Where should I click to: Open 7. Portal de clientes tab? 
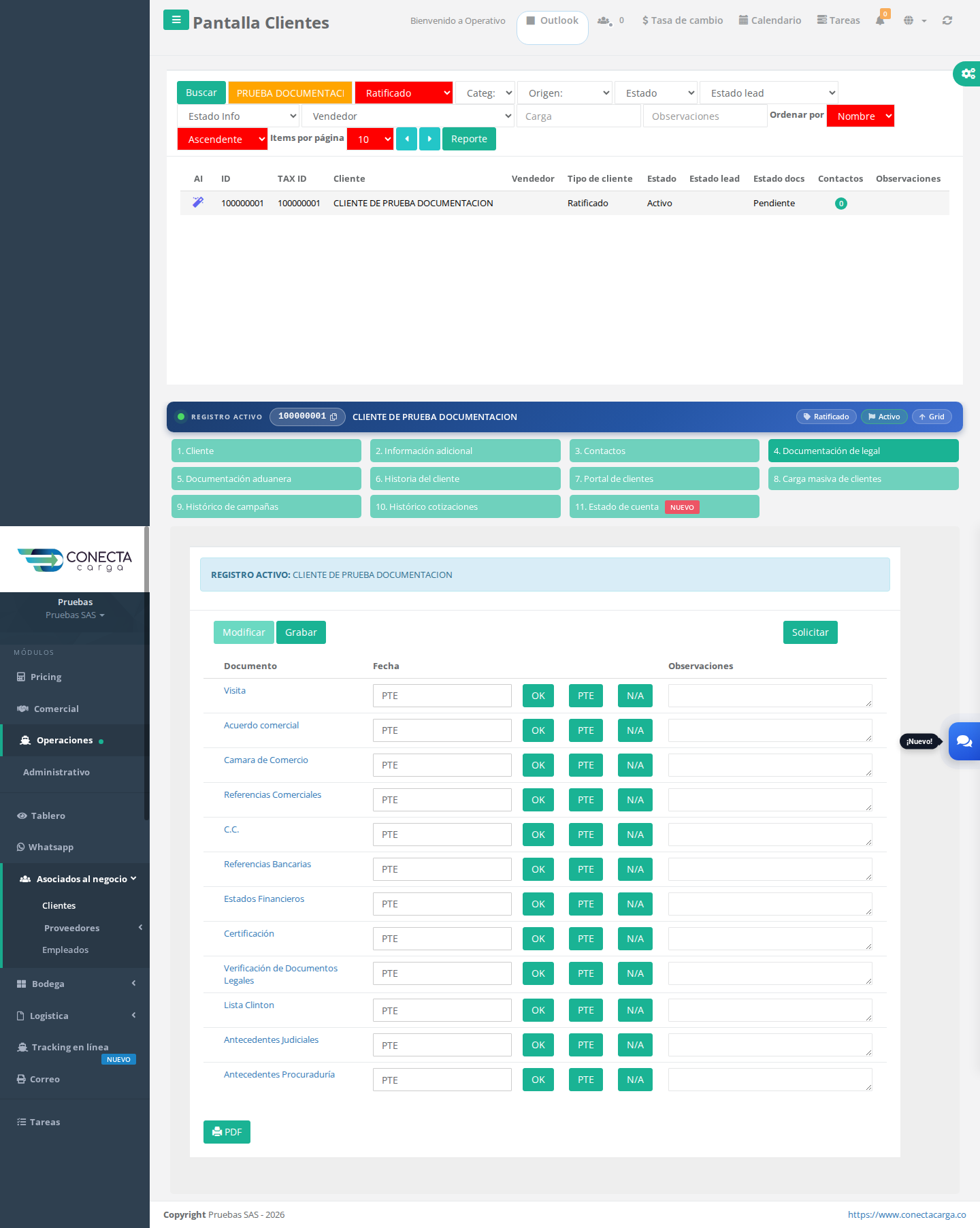pyautogui.click(x=664, y=479)
